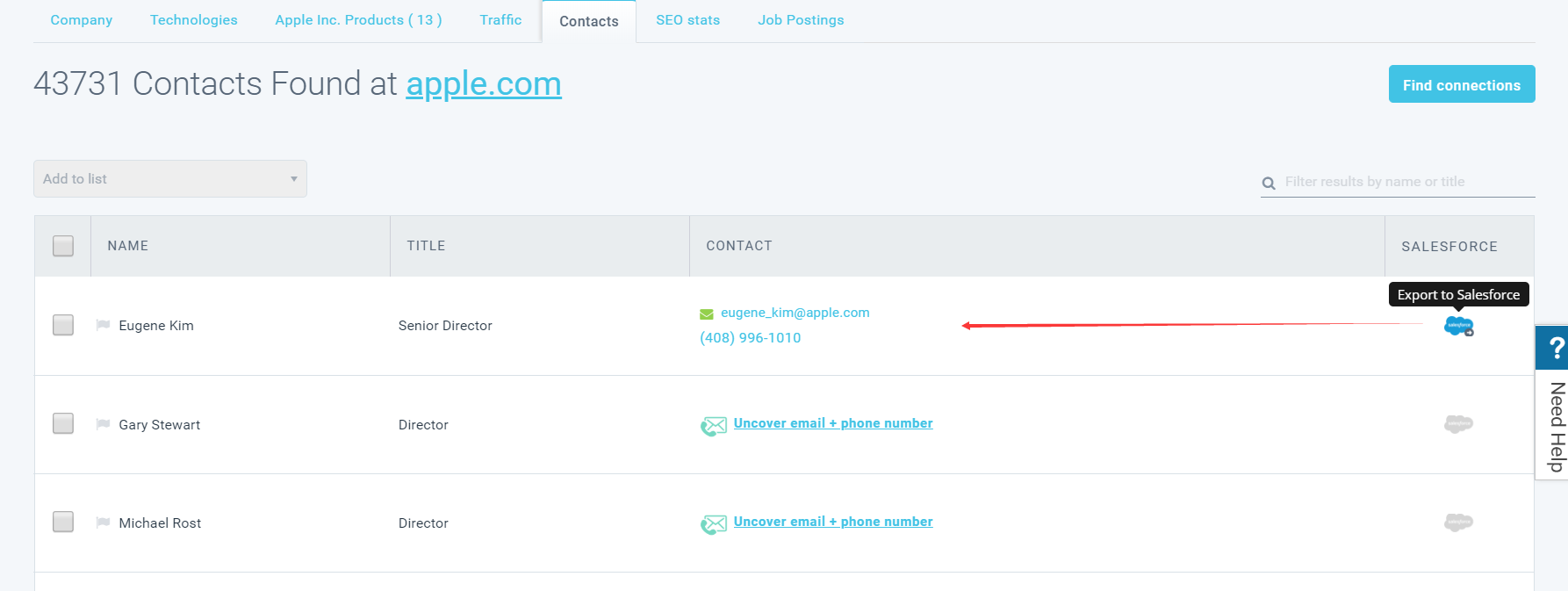Click flag icon next to Gary Stewart
This screenshot has width=1568, height=591.
(103, 424)
